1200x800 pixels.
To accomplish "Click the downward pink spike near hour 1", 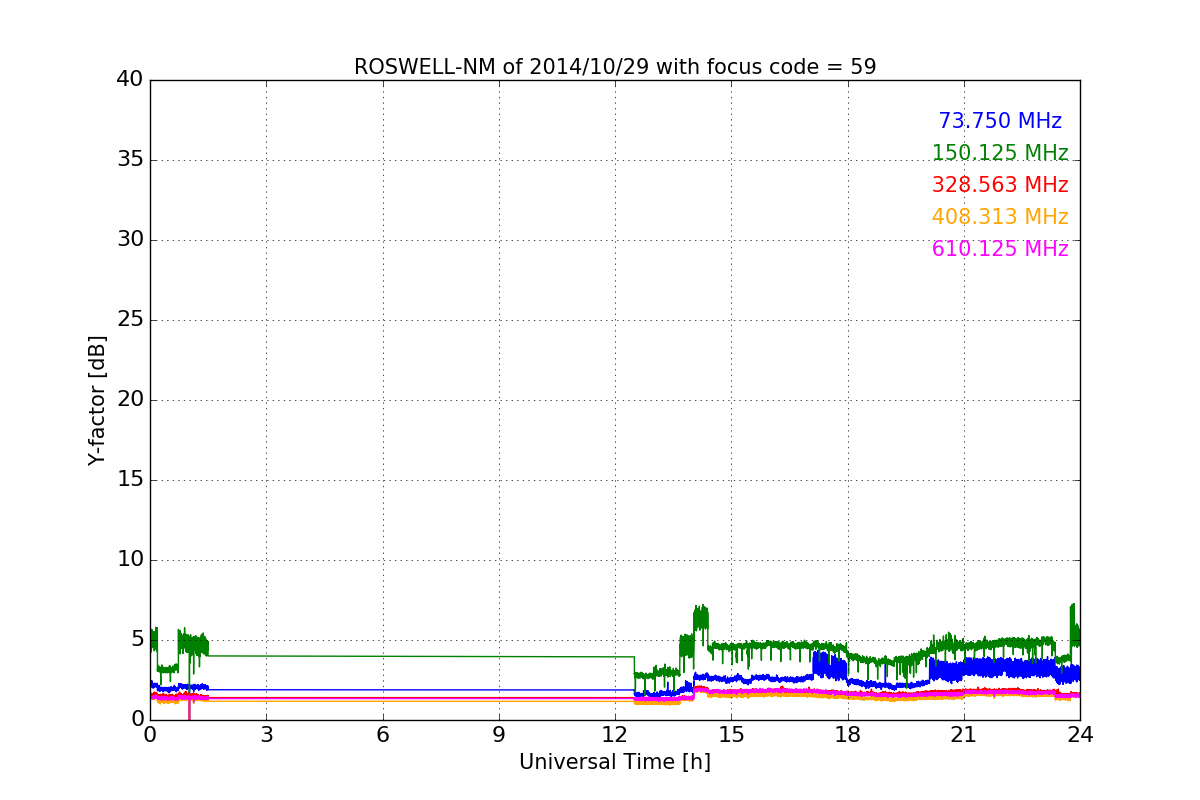I will click(189, 706).
